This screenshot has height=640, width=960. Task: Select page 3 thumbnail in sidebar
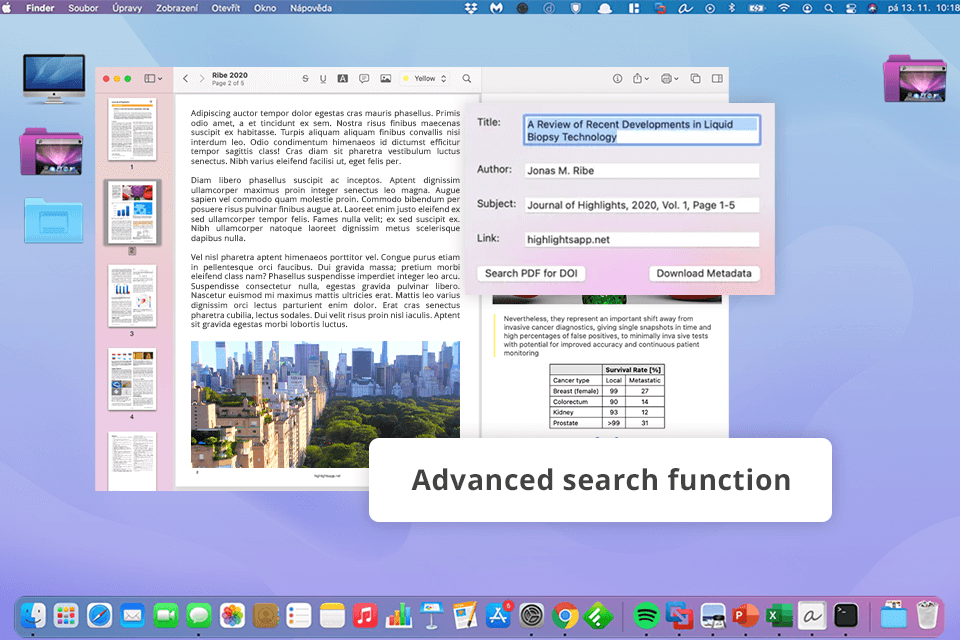coord(132,295)
